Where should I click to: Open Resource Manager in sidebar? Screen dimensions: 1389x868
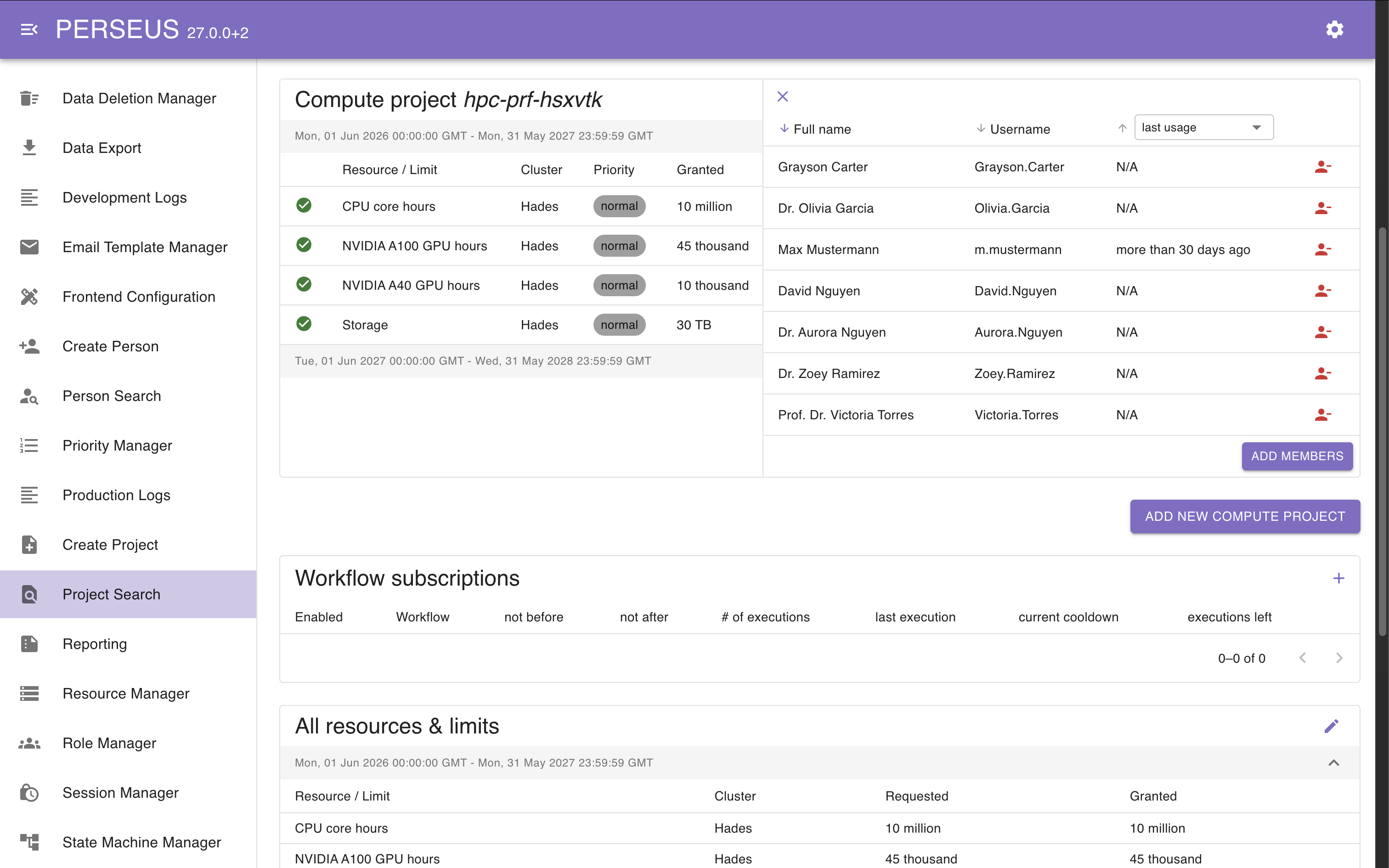(x=129, y=693)
